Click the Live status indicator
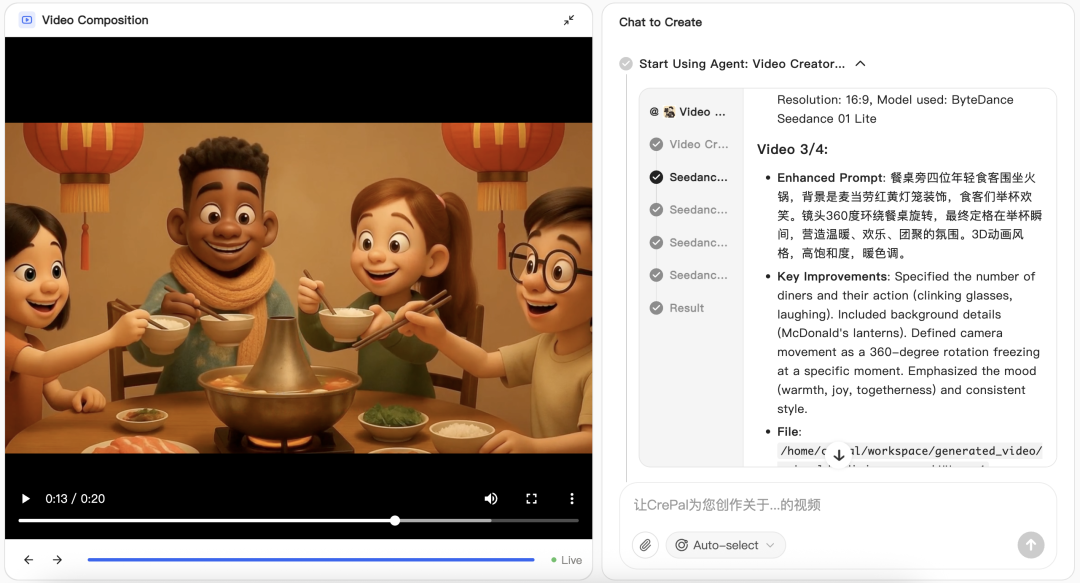 (567, 560)
